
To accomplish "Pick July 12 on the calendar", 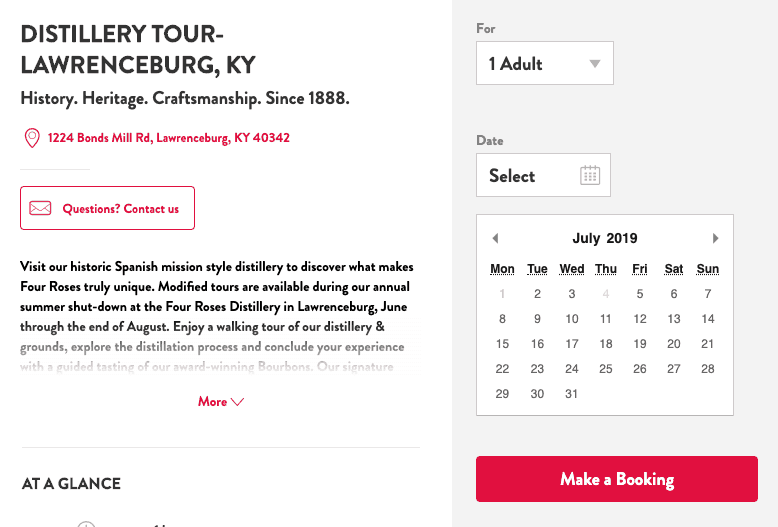I will click(640, 319).
